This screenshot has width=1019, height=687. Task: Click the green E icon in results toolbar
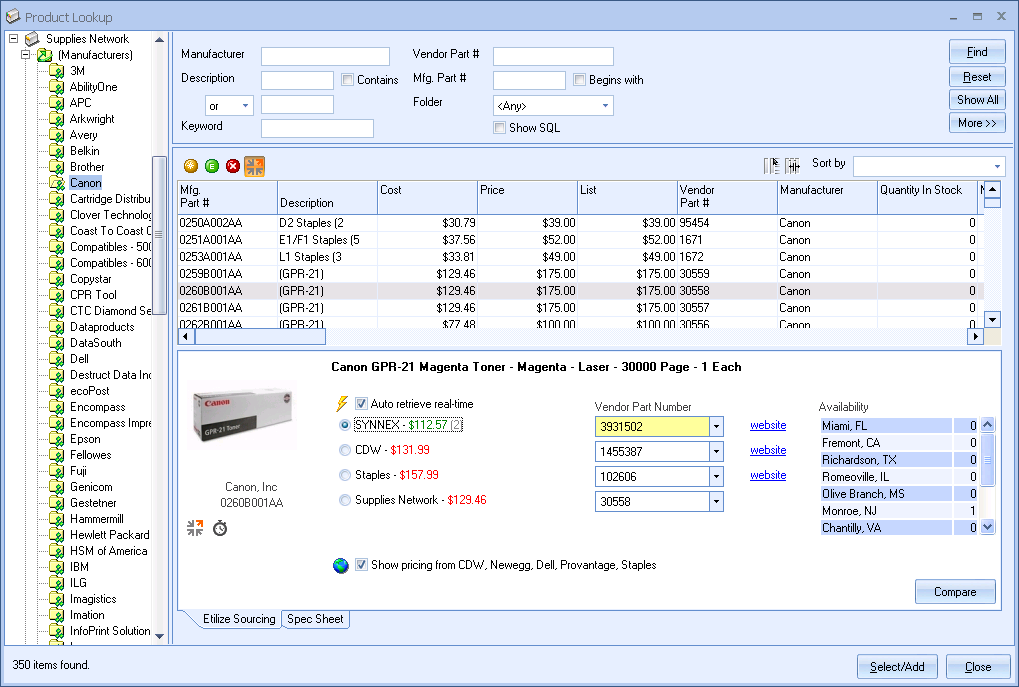212,166
